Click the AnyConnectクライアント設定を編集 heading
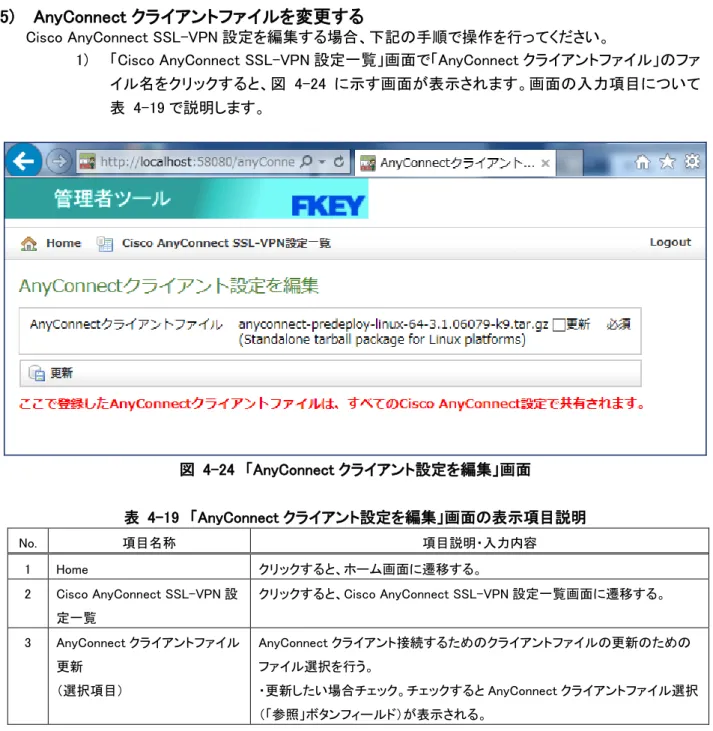 coord(169,286)
